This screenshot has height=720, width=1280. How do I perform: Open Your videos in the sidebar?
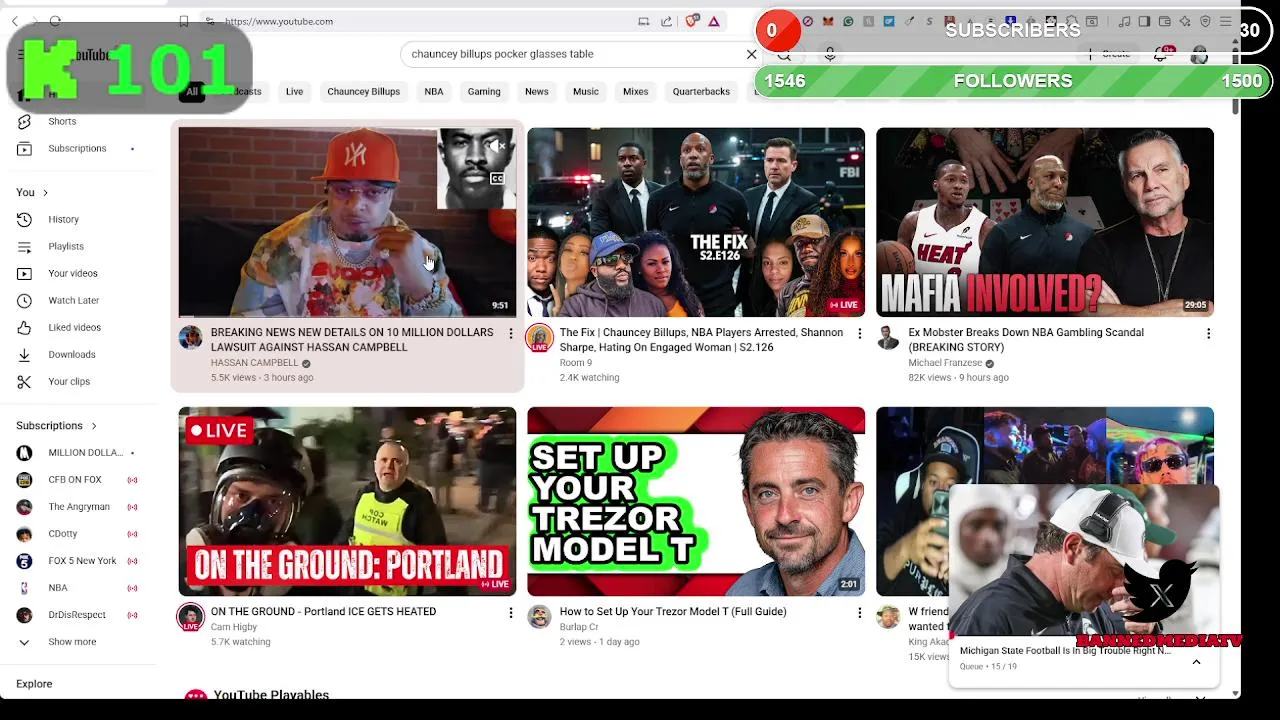(73, 273)
